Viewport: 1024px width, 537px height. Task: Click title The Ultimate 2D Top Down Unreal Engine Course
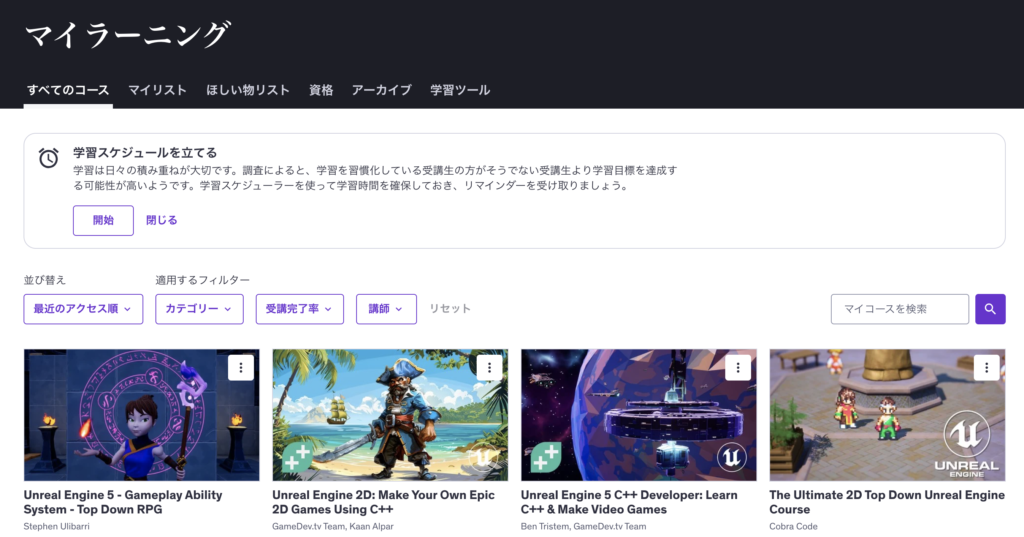click(x=887, y=502)
